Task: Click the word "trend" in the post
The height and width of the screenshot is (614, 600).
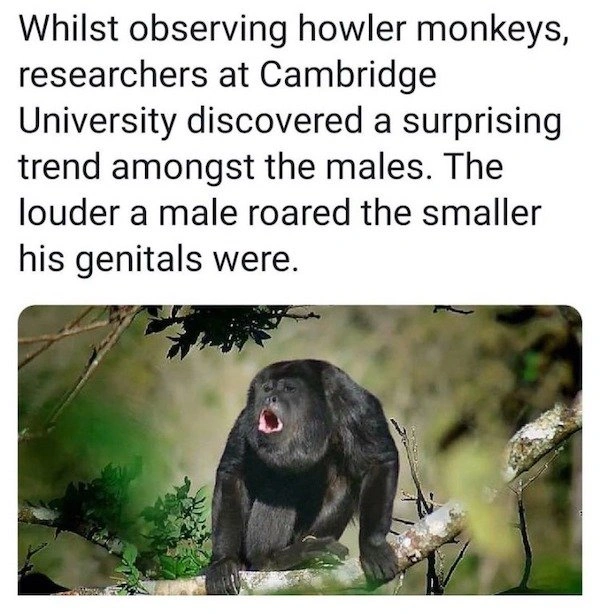Action: [59, 167]
